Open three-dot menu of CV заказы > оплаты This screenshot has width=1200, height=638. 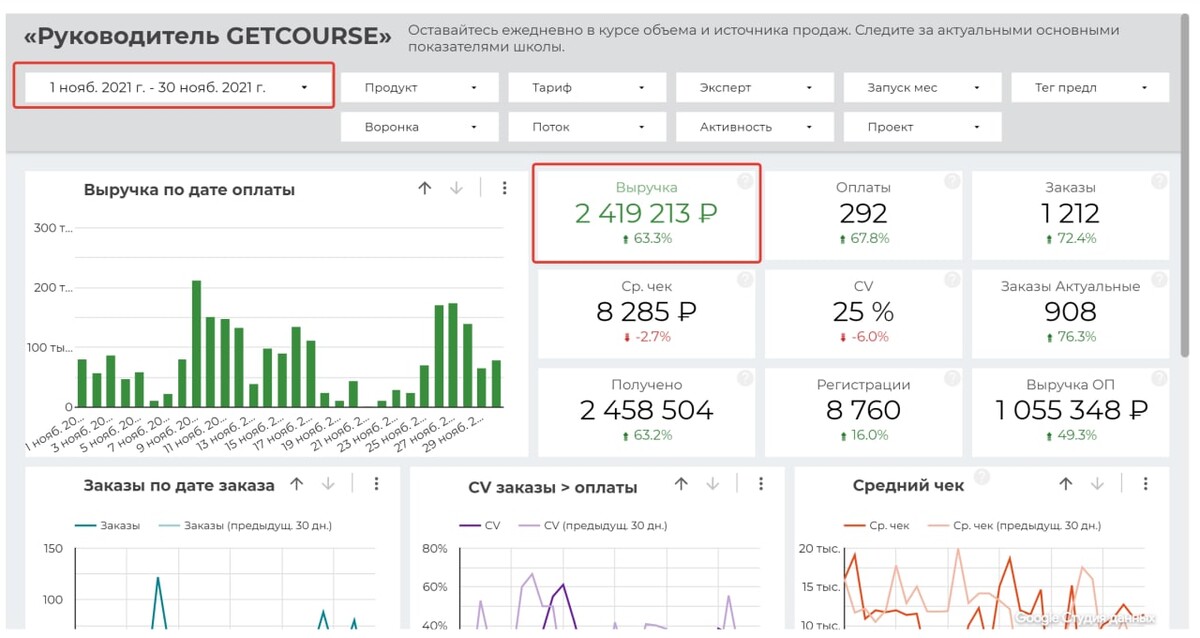pos(761,484)
